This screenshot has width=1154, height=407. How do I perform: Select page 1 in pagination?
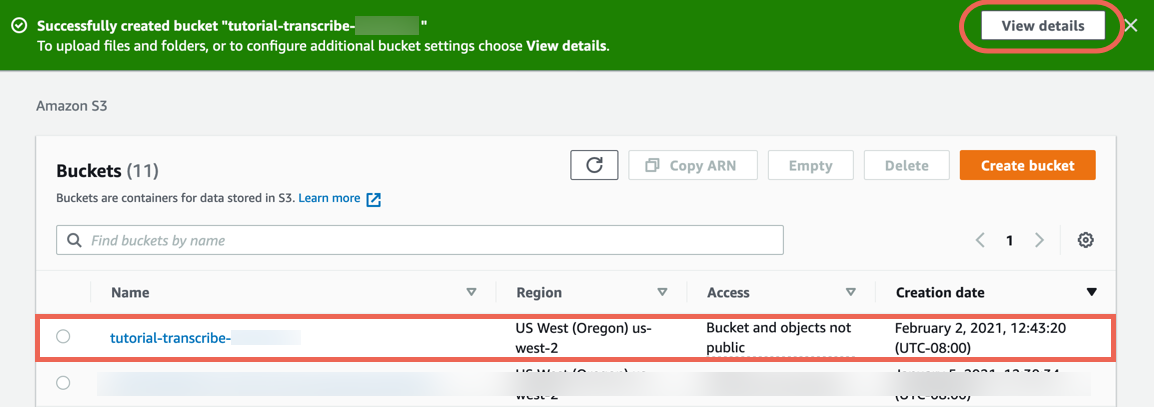[1010, 240]
